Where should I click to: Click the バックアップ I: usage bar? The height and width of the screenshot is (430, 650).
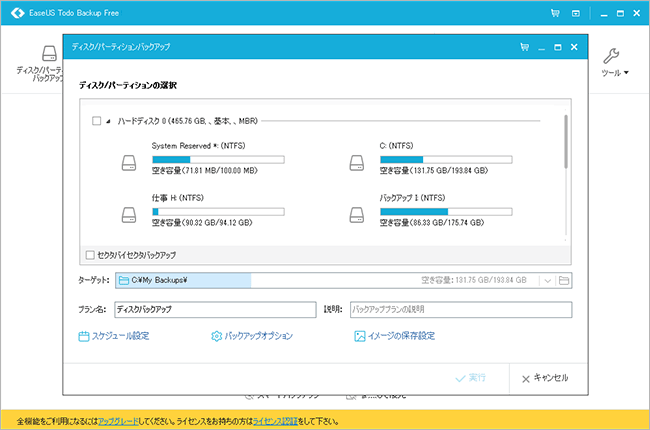click(x=446, y=211)
